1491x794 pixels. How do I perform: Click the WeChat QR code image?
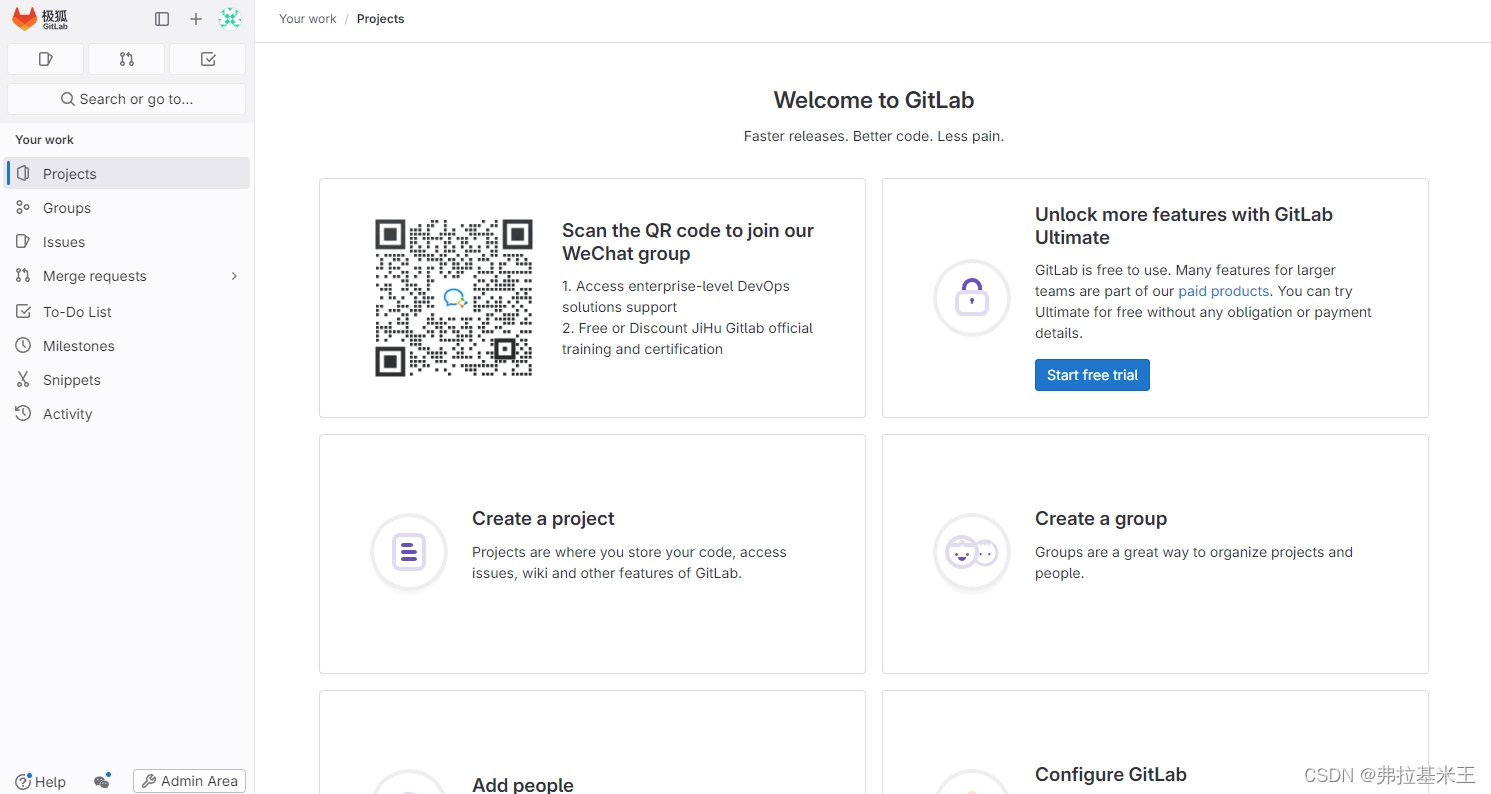454,298
